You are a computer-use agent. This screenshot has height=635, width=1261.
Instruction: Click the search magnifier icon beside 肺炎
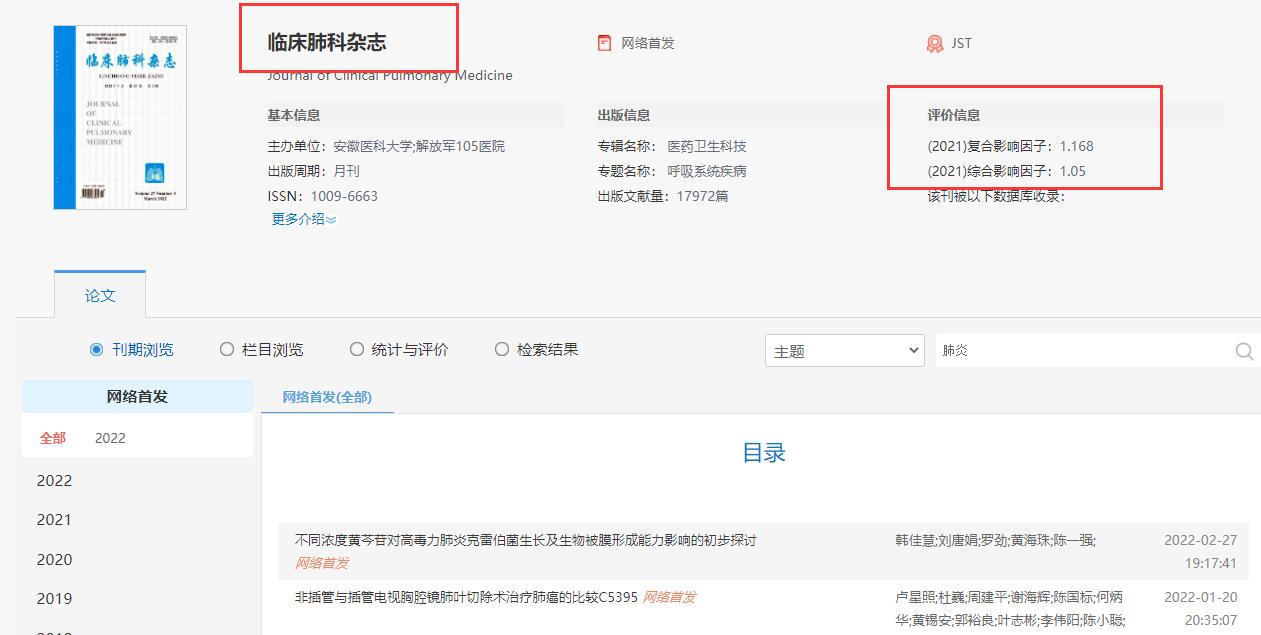(x=1243, y=351)
